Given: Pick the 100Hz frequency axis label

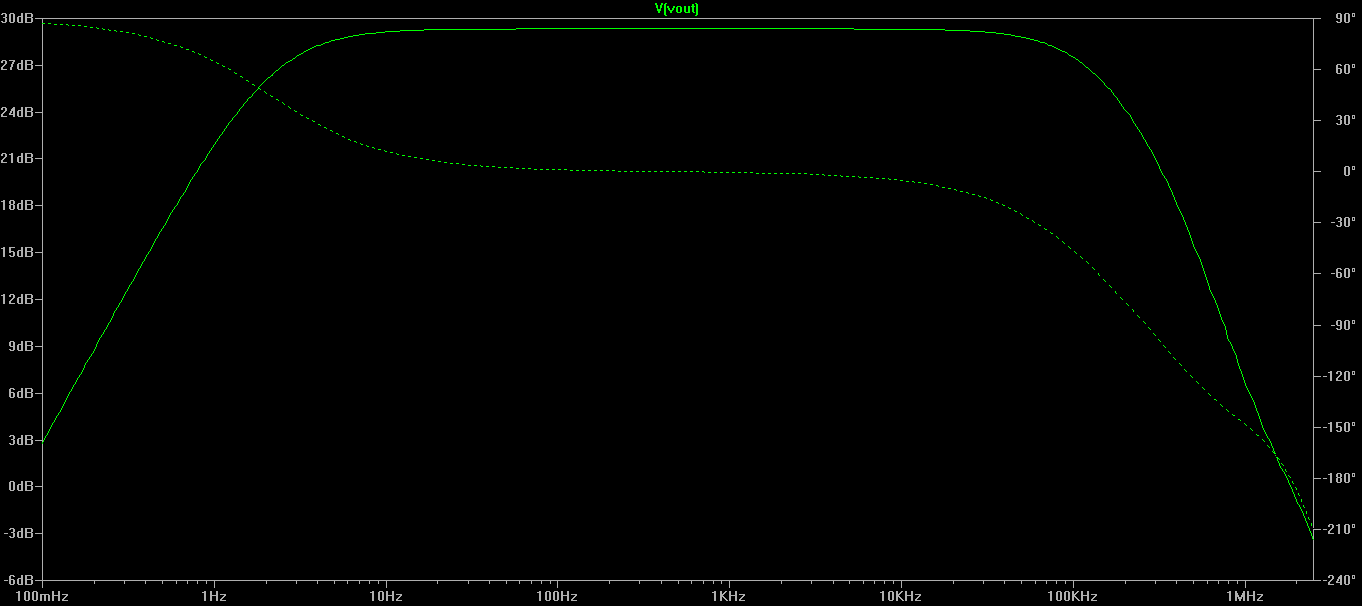Looking at the screenshot, I should pos(557,597).
